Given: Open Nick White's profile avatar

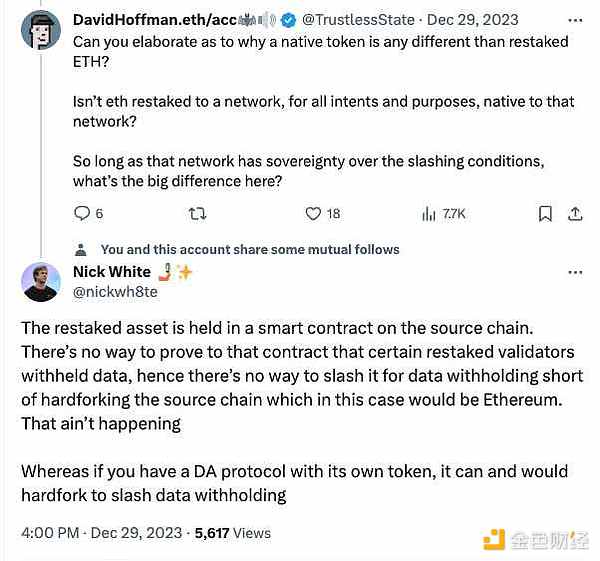Looking at the screenshot, I should pyautogui.click(x=41, y=281).
